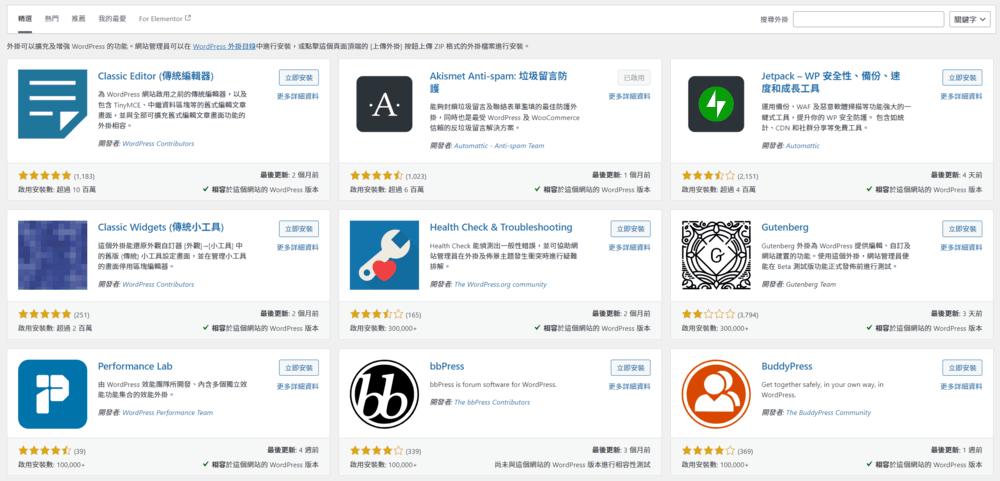Open 更多詳細資料 for BuddyPress
The image size is (1000, 481).
(961, 387)
